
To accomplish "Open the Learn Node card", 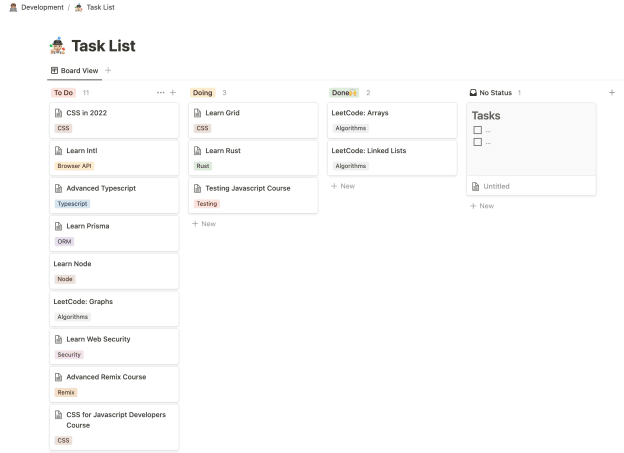I will [x=114, y=271].
